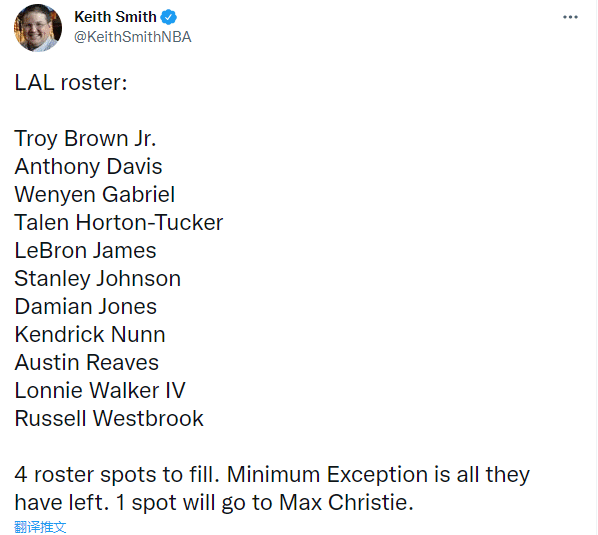
Task: Click the Stanley Johnson text line
Action: [98, 279]
